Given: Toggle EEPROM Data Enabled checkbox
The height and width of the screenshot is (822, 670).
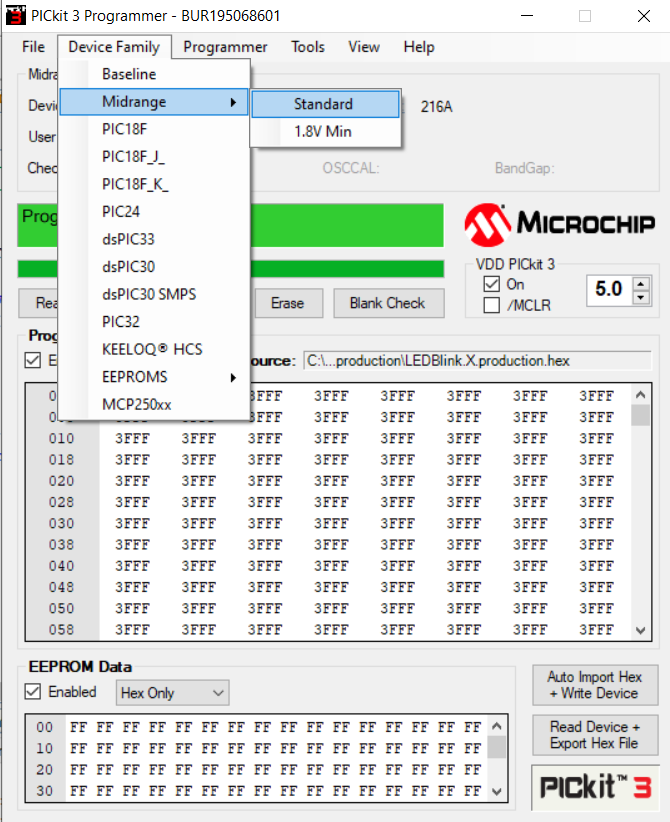Looking at the screenshot, I should pos(33,691).
